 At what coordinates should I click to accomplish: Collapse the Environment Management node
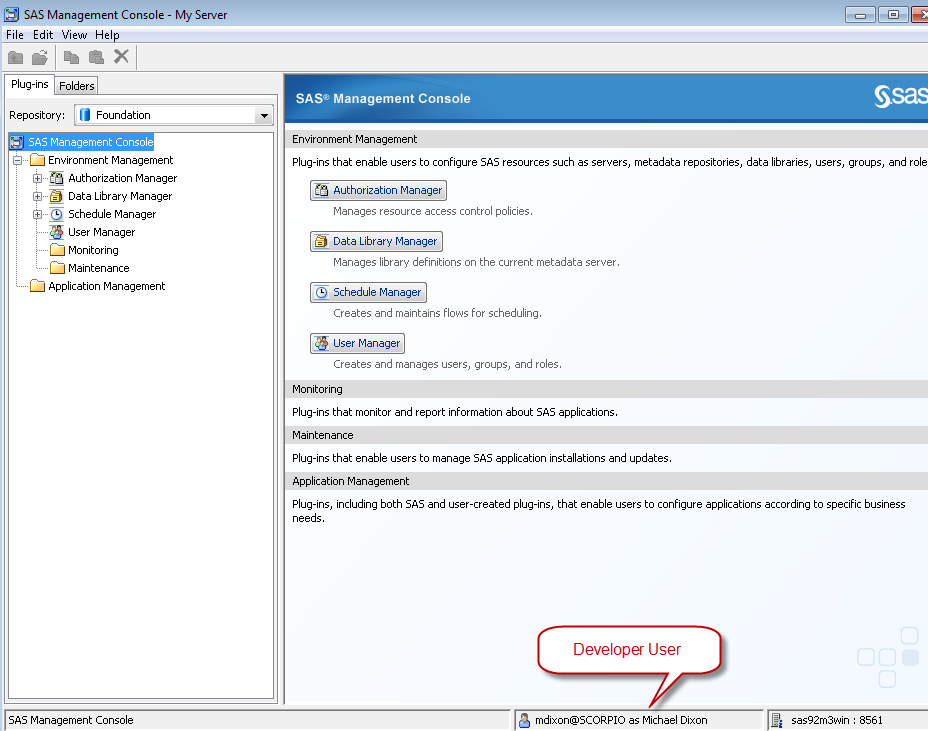(17, 160)
